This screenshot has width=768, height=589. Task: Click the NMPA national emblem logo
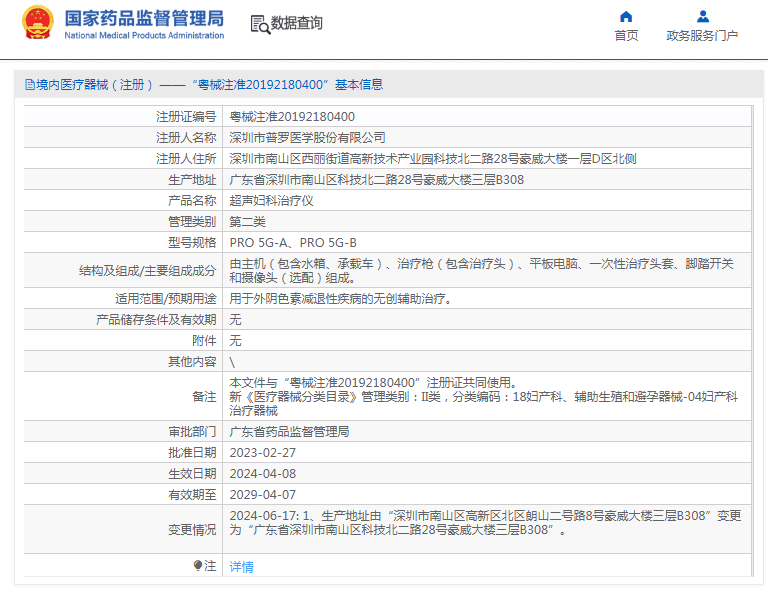pyautogui.click(x=37, y=23)
